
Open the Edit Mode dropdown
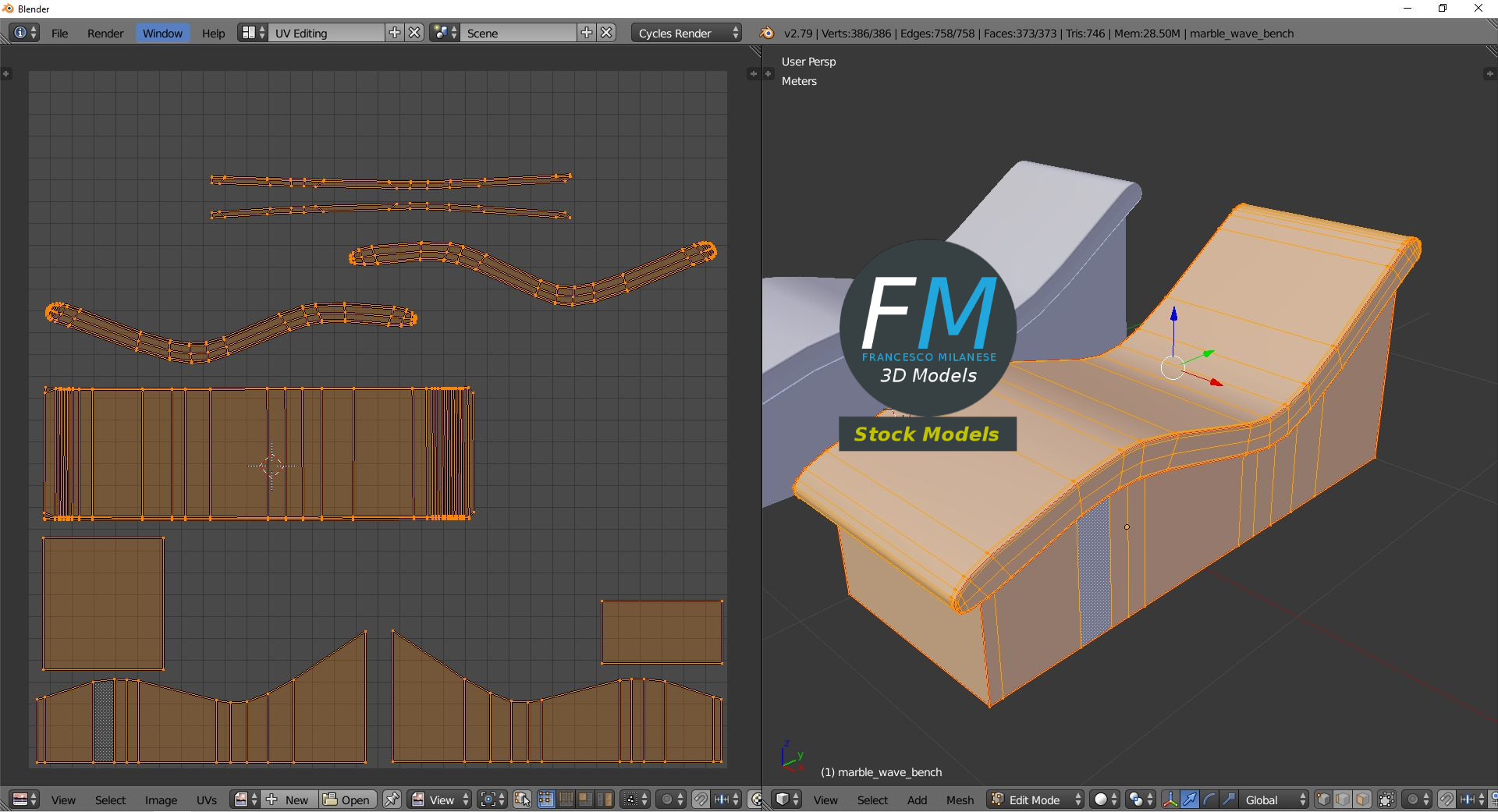pyautogui.click(x=1035, y=800)
